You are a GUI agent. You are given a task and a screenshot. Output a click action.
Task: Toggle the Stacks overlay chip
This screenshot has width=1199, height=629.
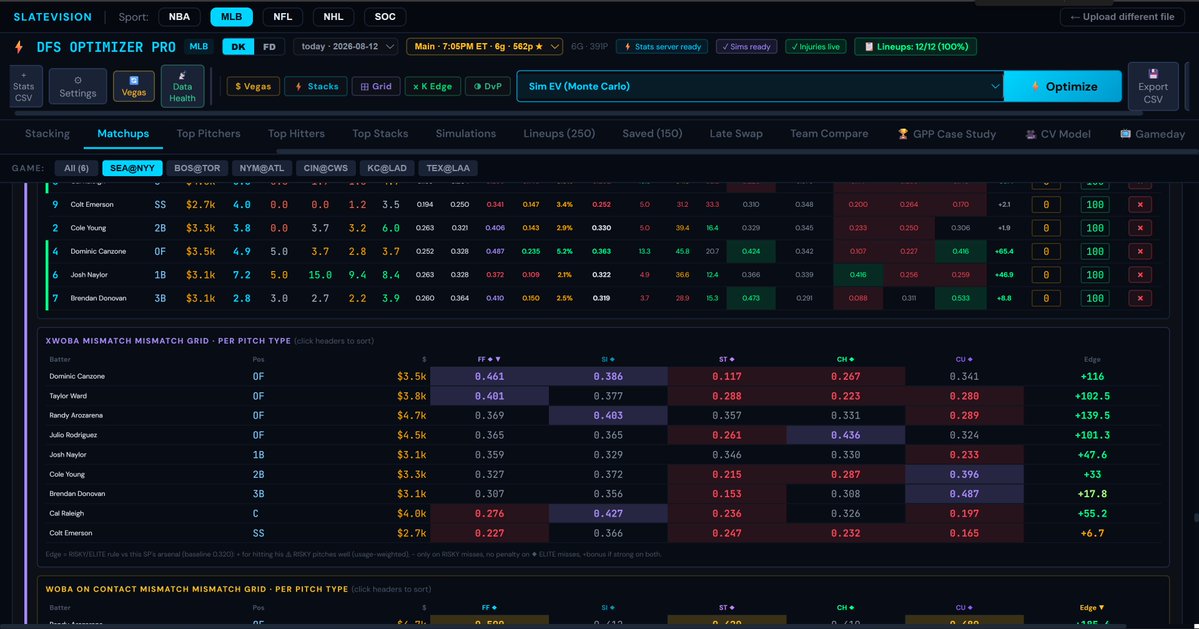(x=316, y=86)
